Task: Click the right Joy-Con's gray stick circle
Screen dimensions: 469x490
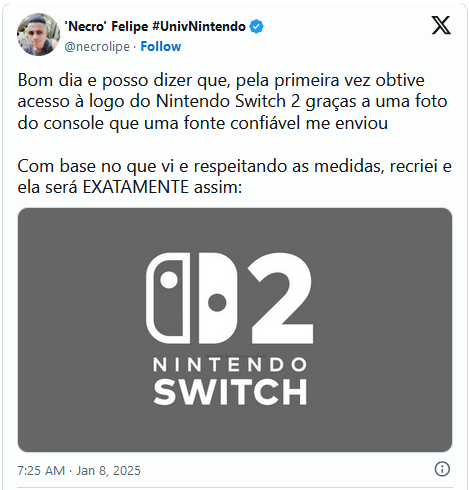Action: pyautogui.click(x=217, y=303)
